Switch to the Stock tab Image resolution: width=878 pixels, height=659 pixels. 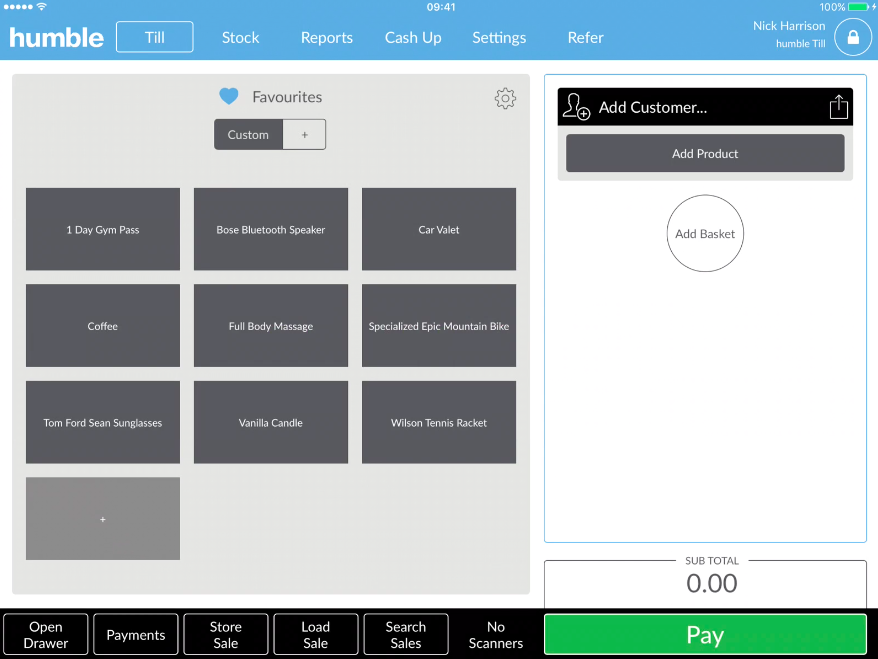(240, 38)
